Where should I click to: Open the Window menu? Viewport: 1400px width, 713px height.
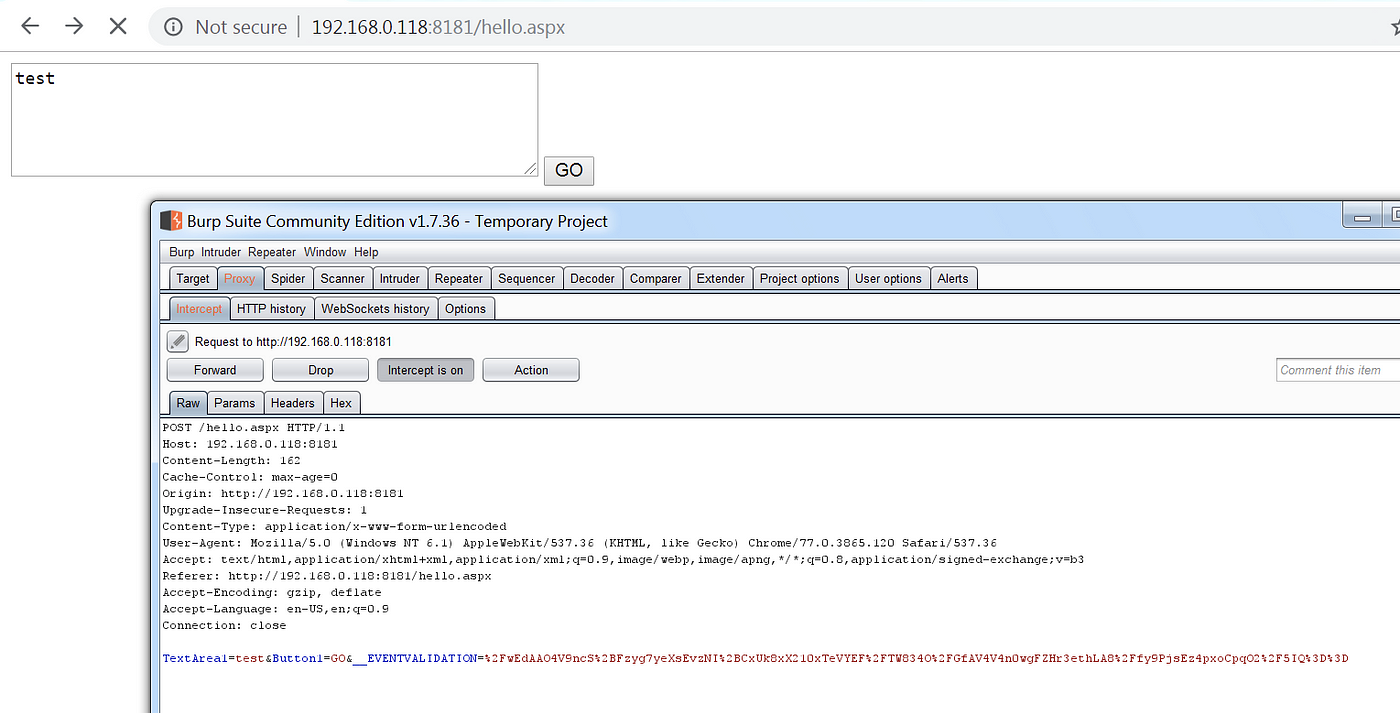click(x=325, y=252)
